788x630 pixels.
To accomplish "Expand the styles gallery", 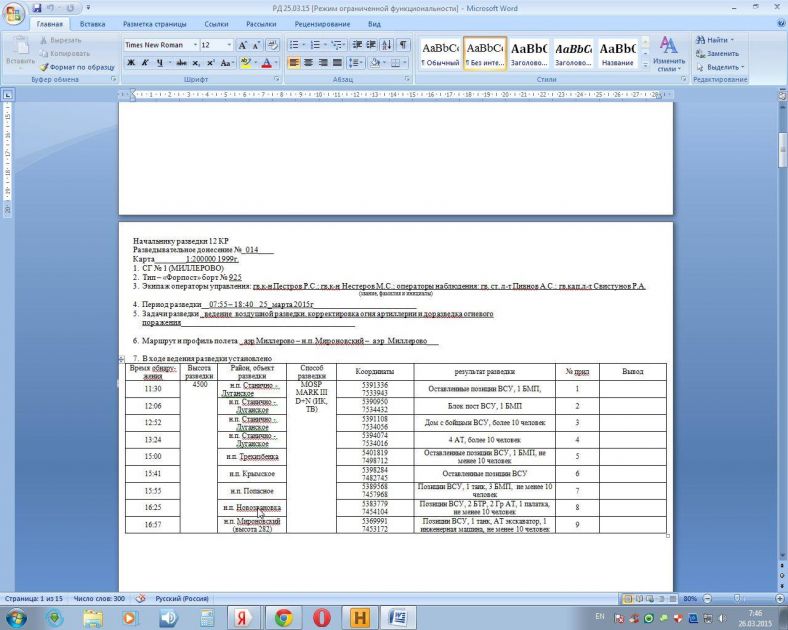I will (x=645, y=66).
